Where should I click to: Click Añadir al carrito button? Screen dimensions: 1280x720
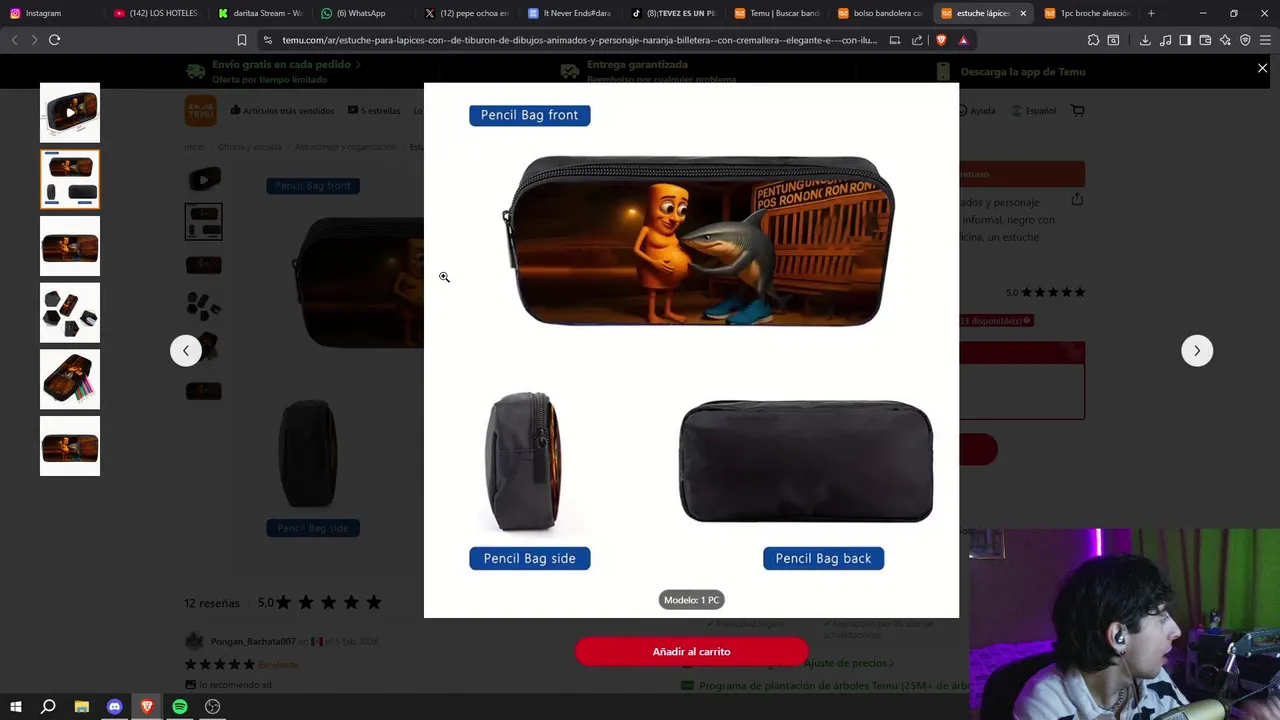click(691, 652)
